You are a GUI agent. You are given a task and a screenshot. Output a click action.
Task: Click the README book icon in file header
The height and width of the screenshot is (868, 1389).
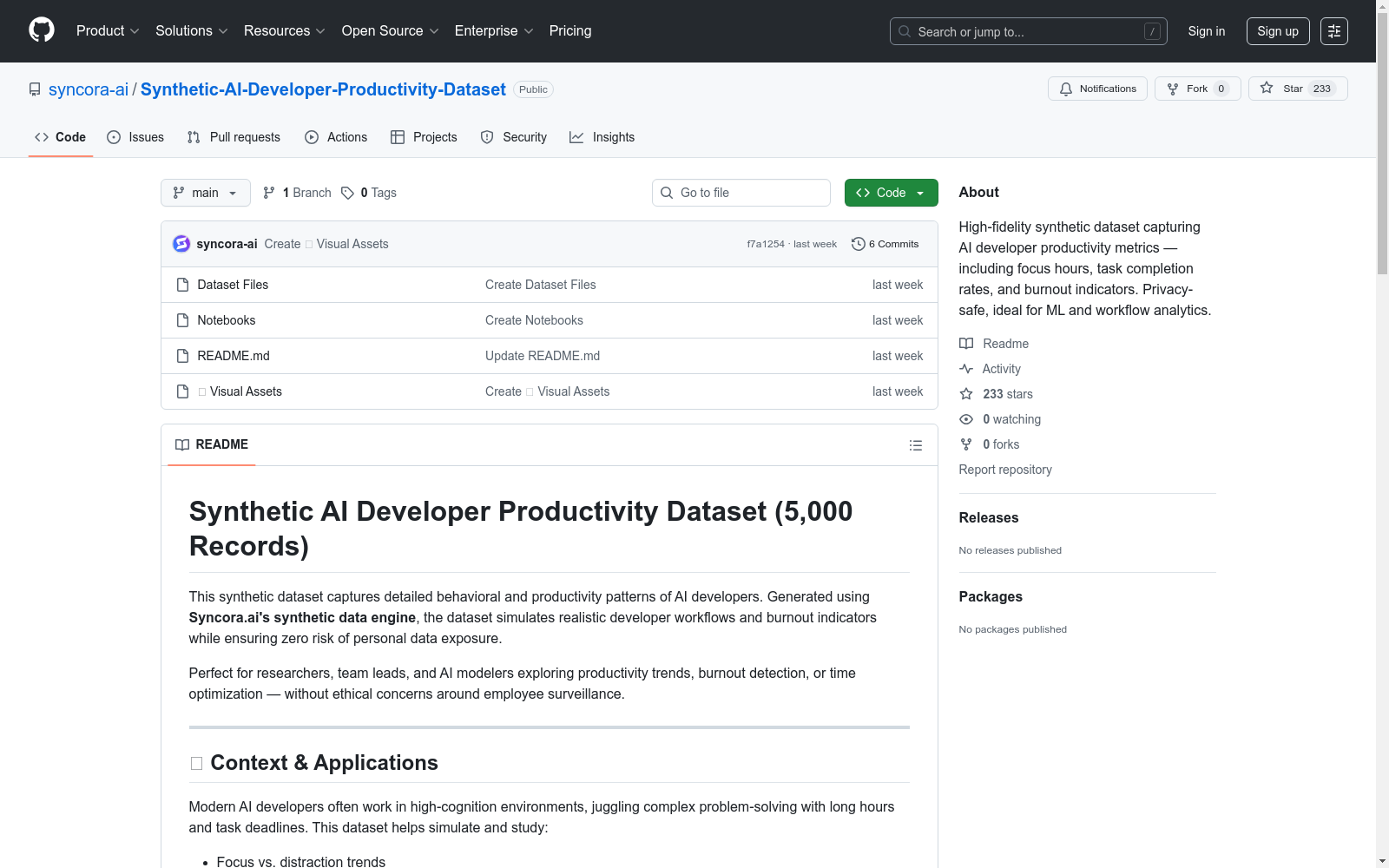(182, 444)
